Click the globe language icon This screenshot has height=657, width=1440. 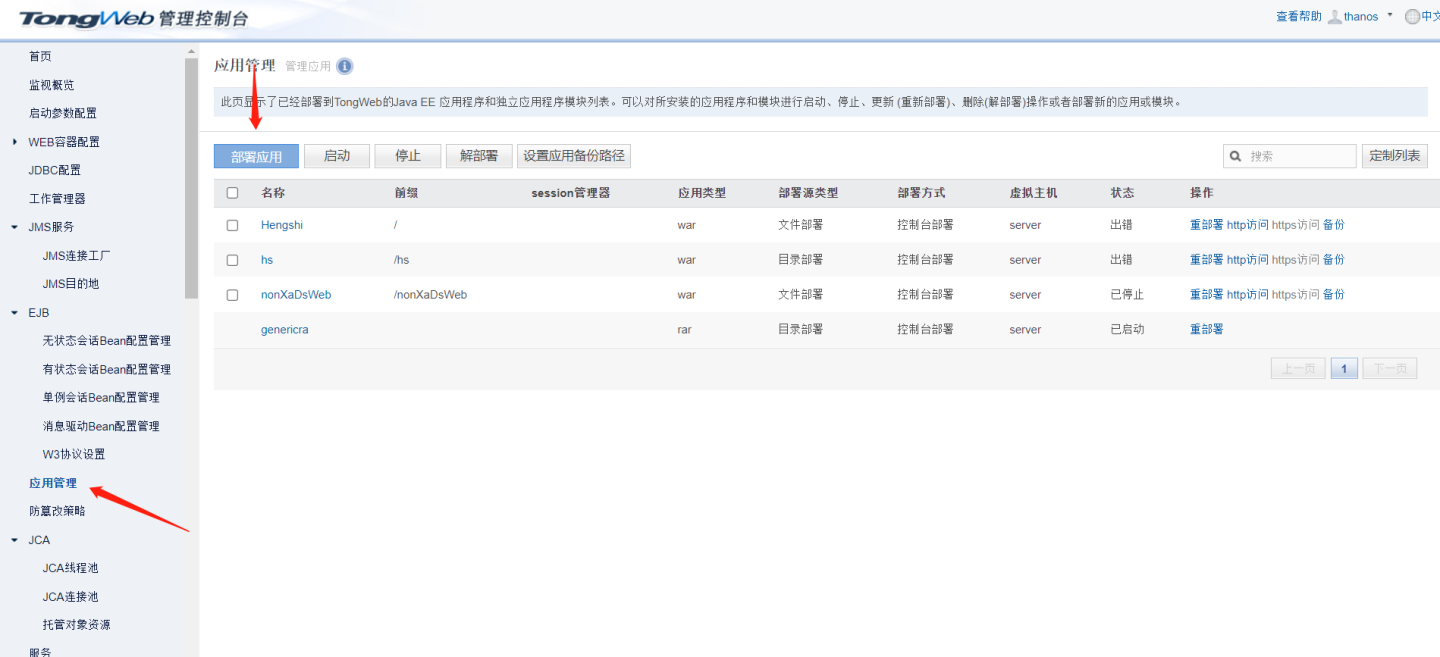[1412, 17]
